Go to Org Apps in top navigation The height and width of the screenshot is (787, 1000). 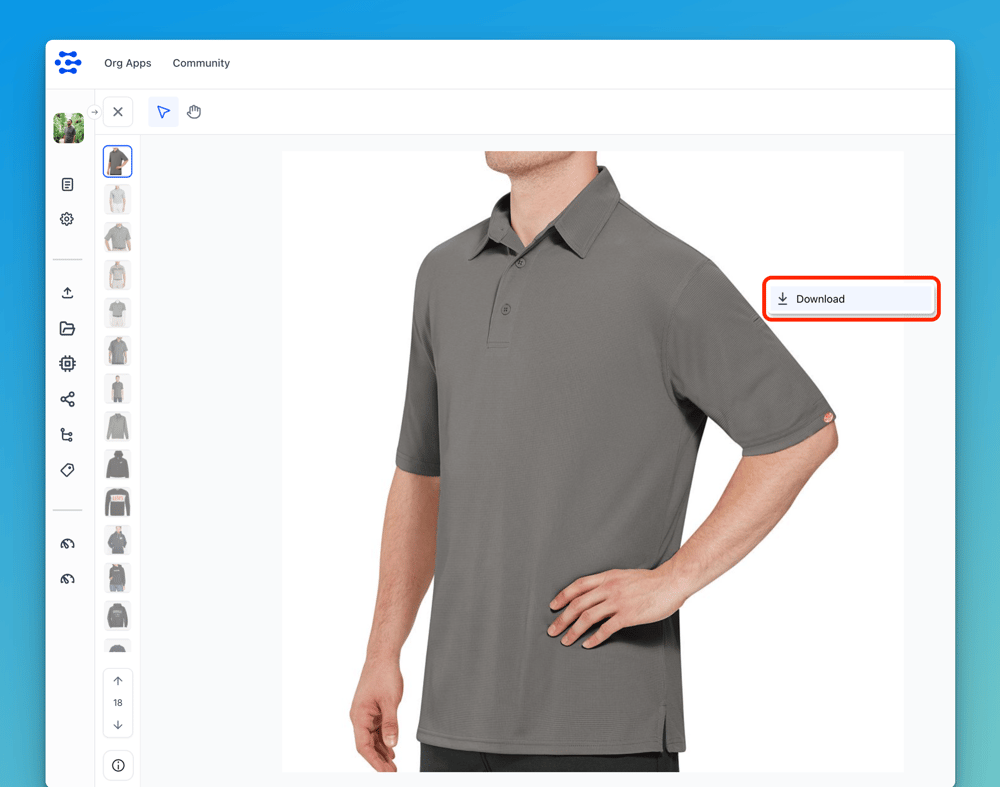pyautogui.click(x=128, y=63)
